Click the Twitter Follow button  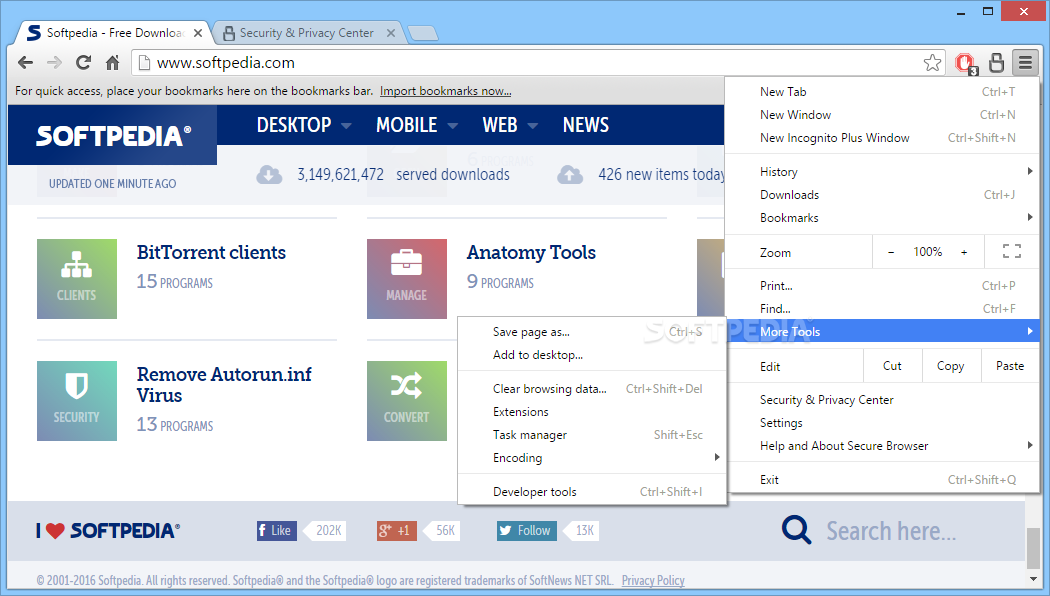pos(526,530)
